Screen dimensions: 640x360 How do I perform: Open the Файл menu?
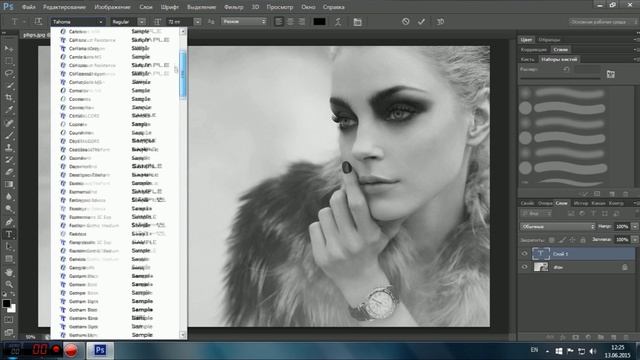[x=28, y=7]
